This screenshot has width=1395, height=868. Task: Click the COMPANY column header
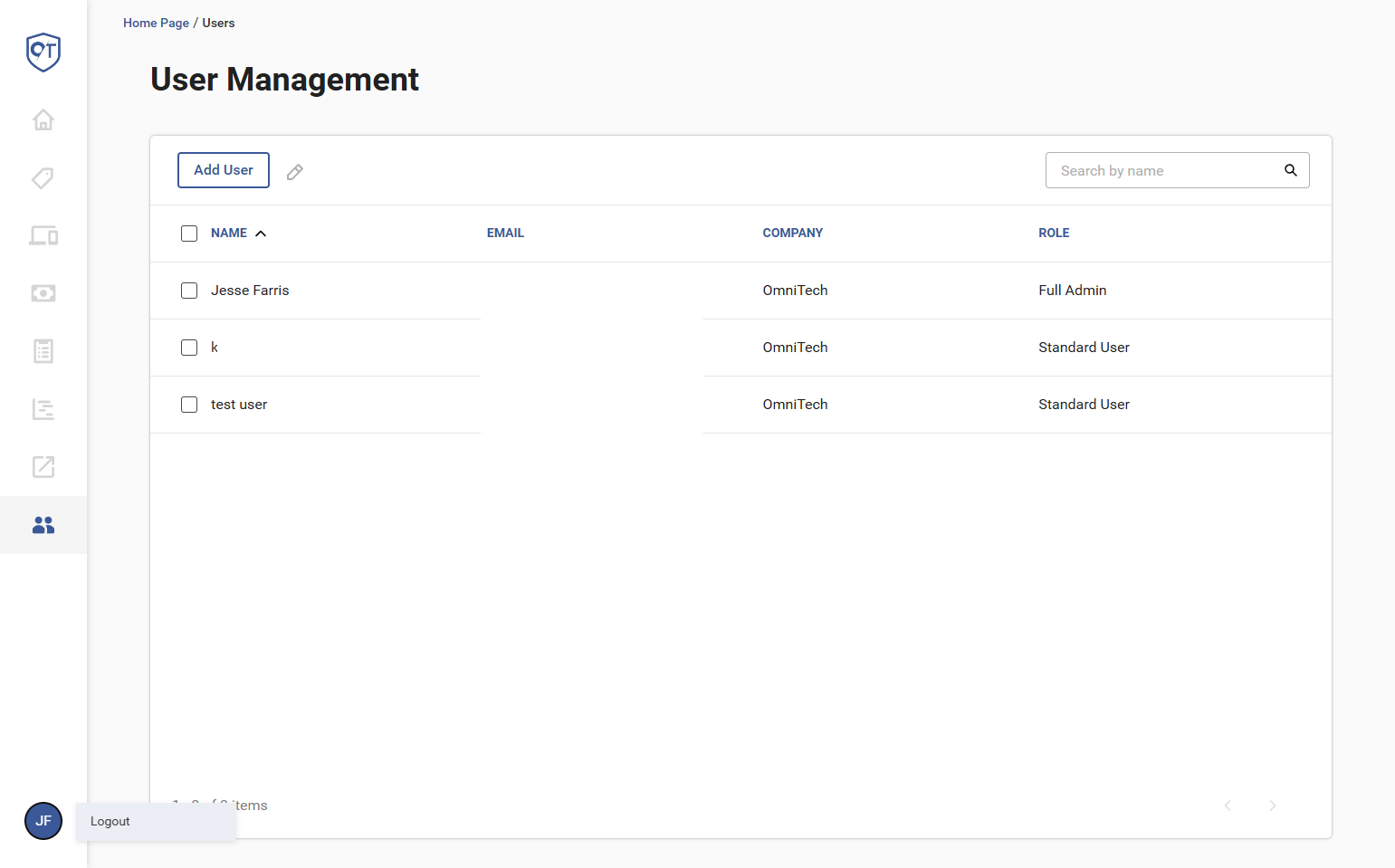point(793,233)
